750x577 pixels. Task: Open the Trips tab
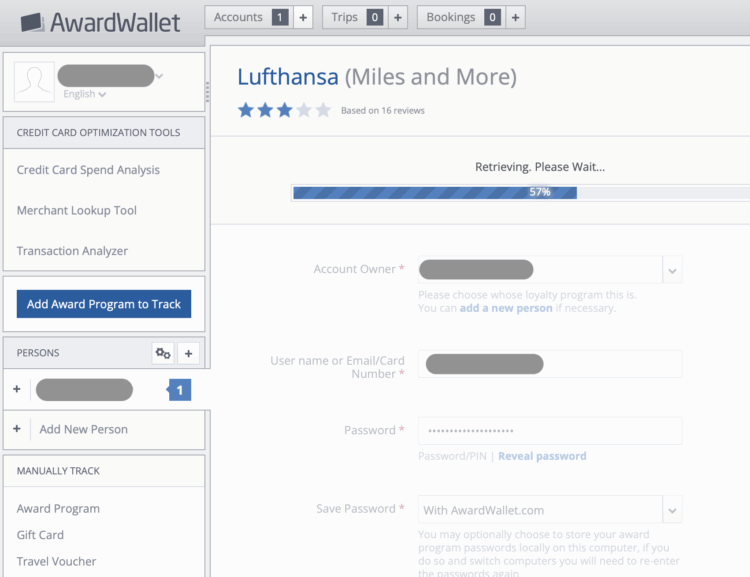click(x=344, y=17)
